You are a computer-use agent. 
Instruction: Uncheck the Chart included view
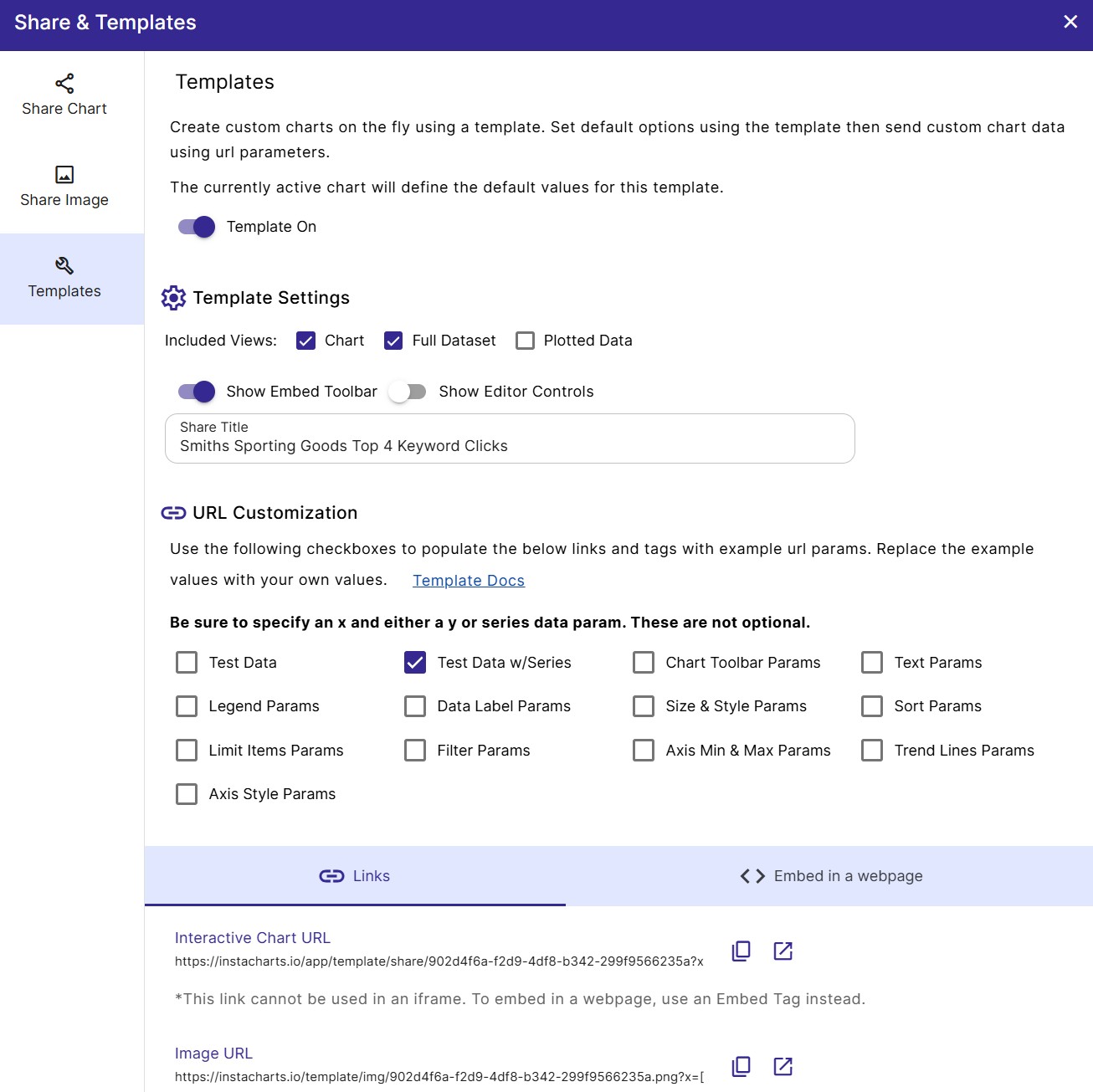click(x=306, y=341)
